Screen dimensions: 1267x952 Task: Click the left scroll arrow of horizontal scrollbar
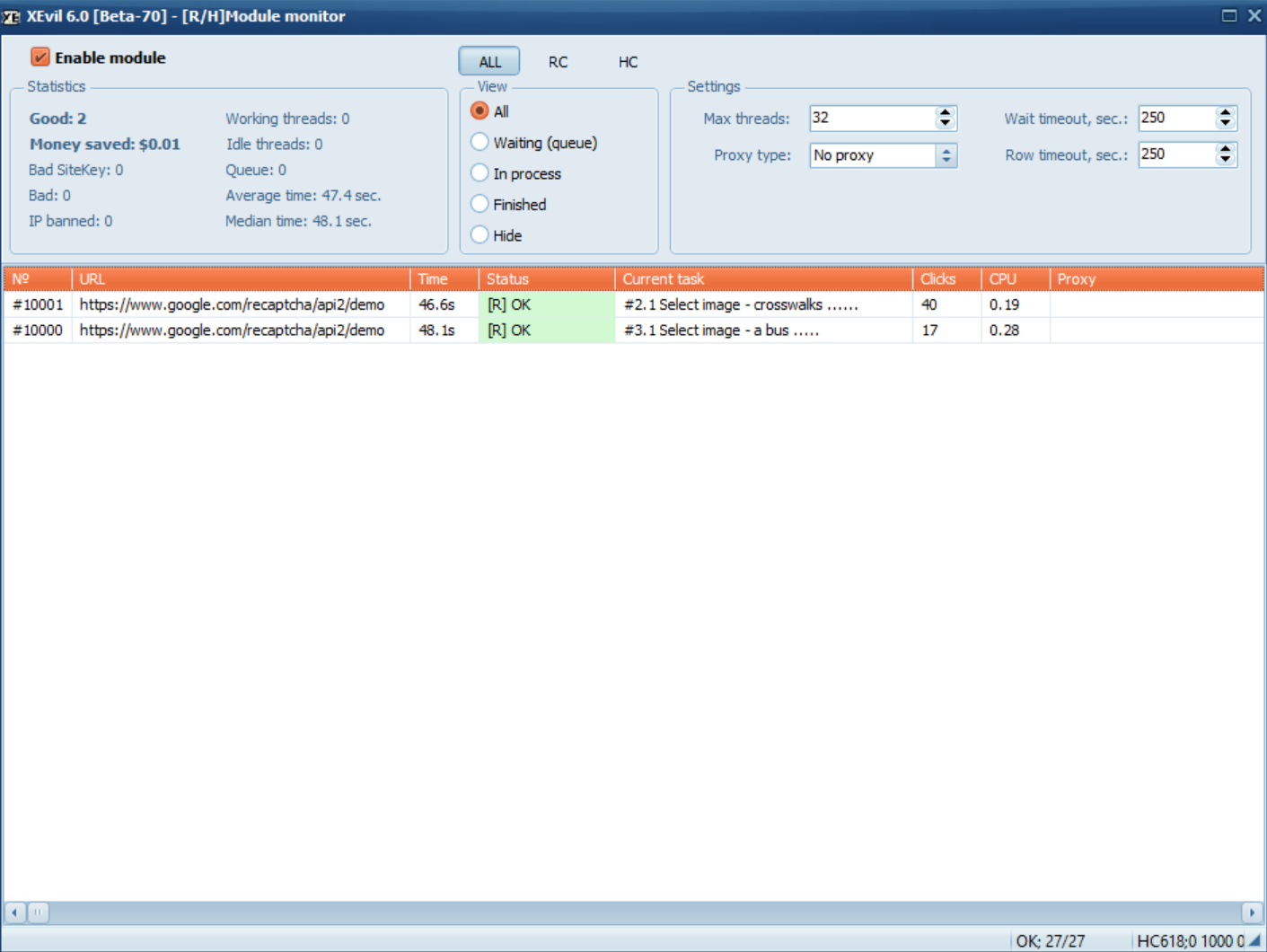[x=14, y=912]
